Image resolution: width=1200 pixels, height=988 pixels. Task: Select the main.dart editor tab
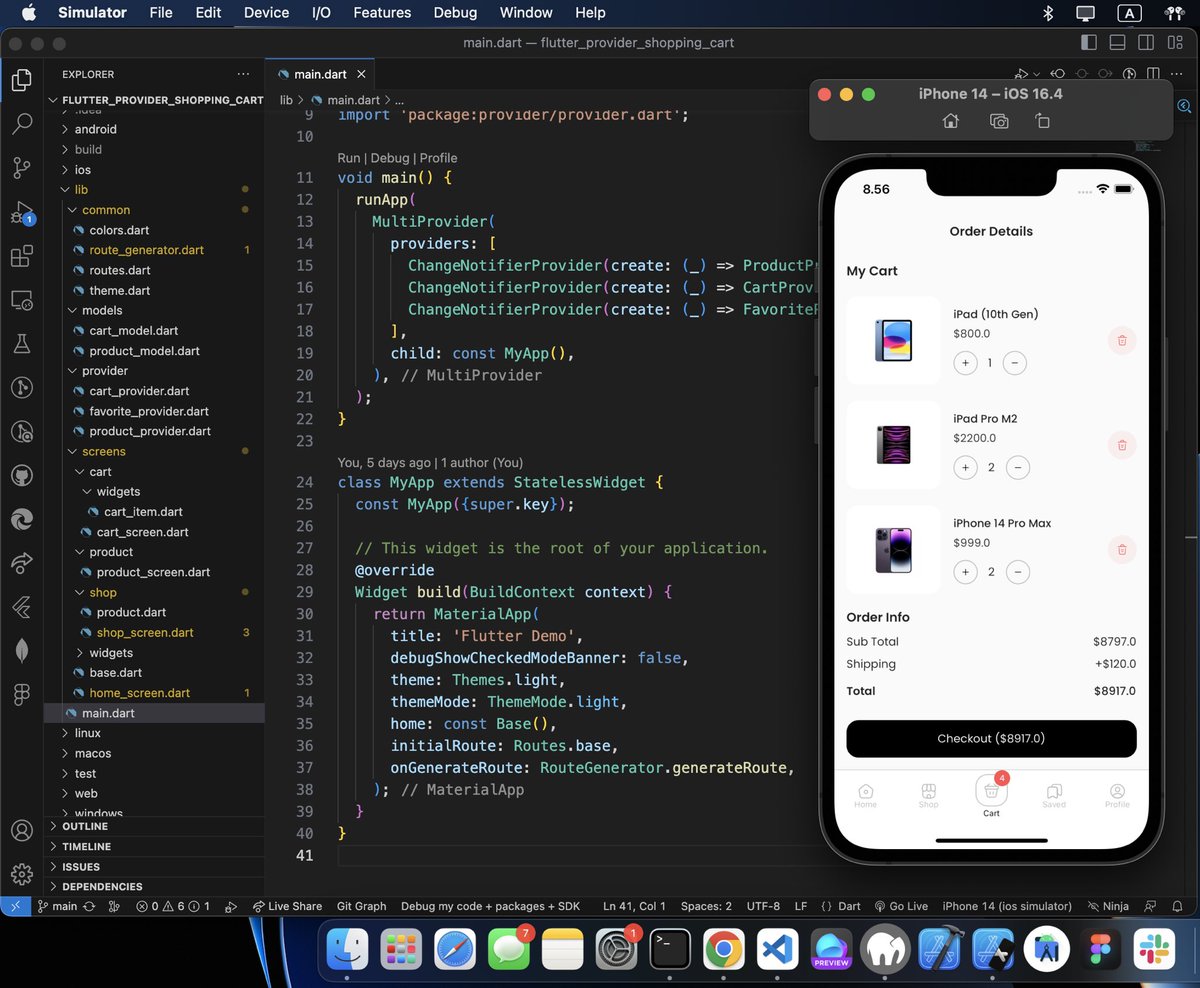click(320, 74)
